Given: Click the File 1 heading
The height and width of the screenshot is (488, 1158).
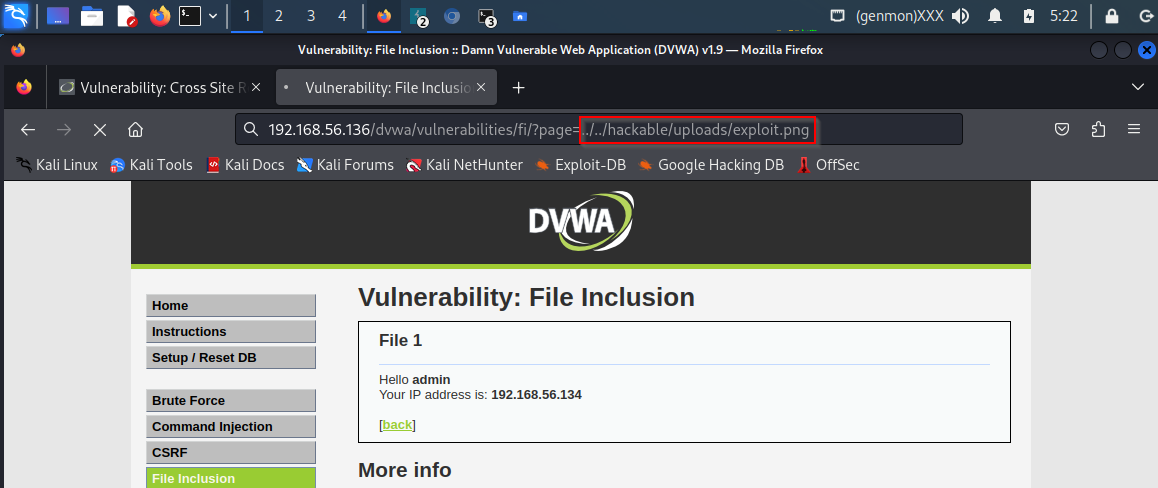Looking at the screenshot, I should tap(400, 340).
